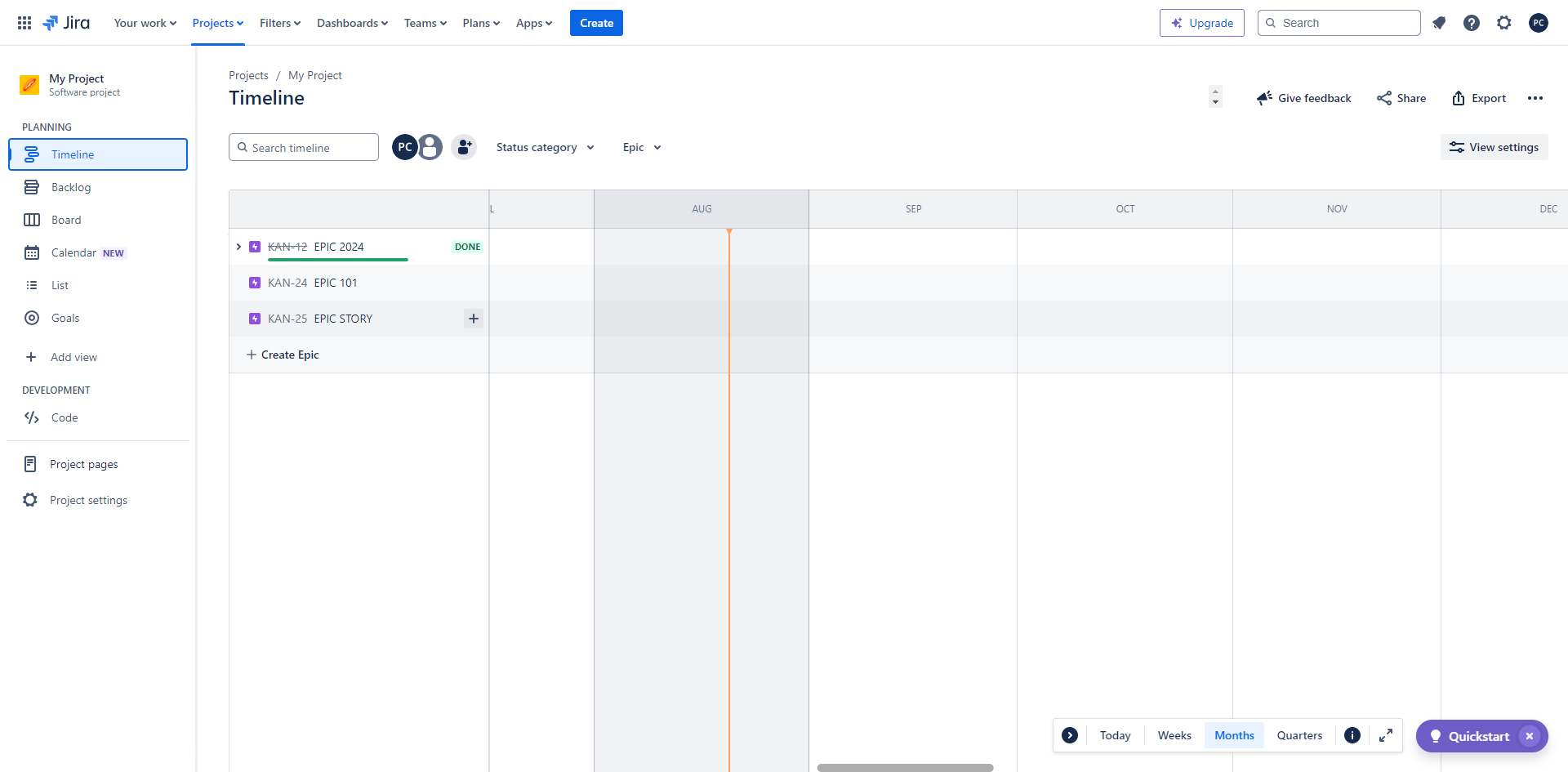1568x772 pixels.
Task: Go to Backlog in the sidebar
Action: pos(98,187)
